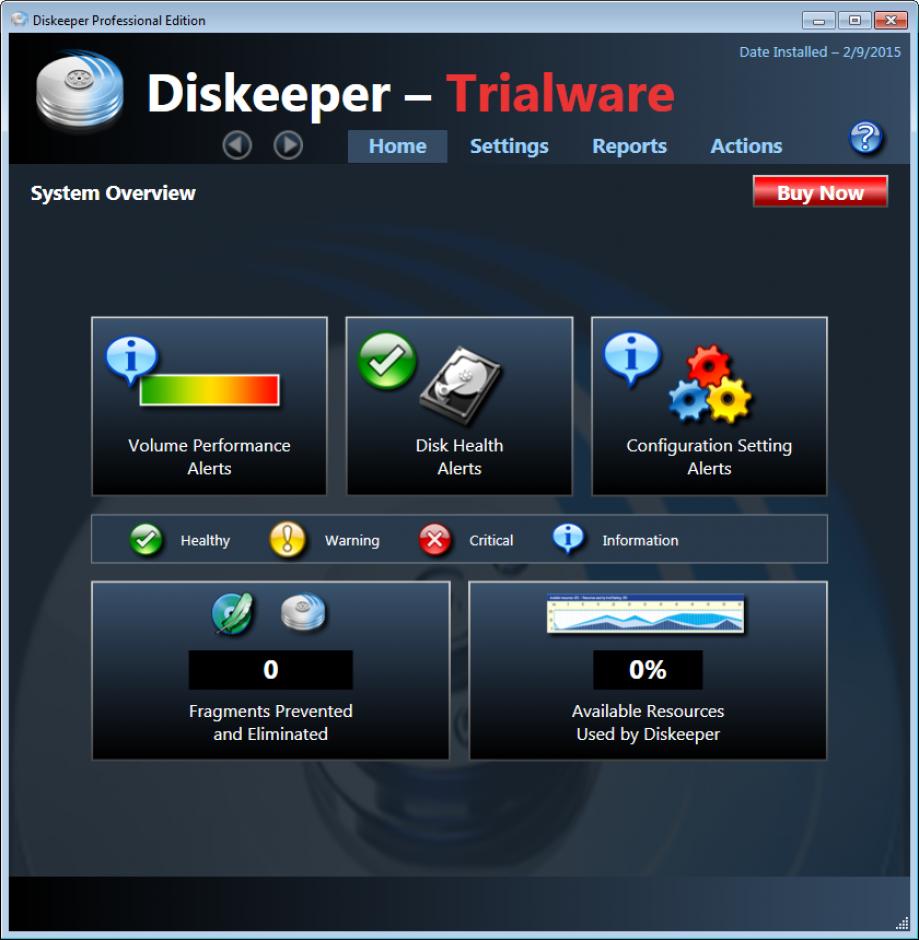
Task: Click the Critical legend label
Action: [x=491, y=540]
